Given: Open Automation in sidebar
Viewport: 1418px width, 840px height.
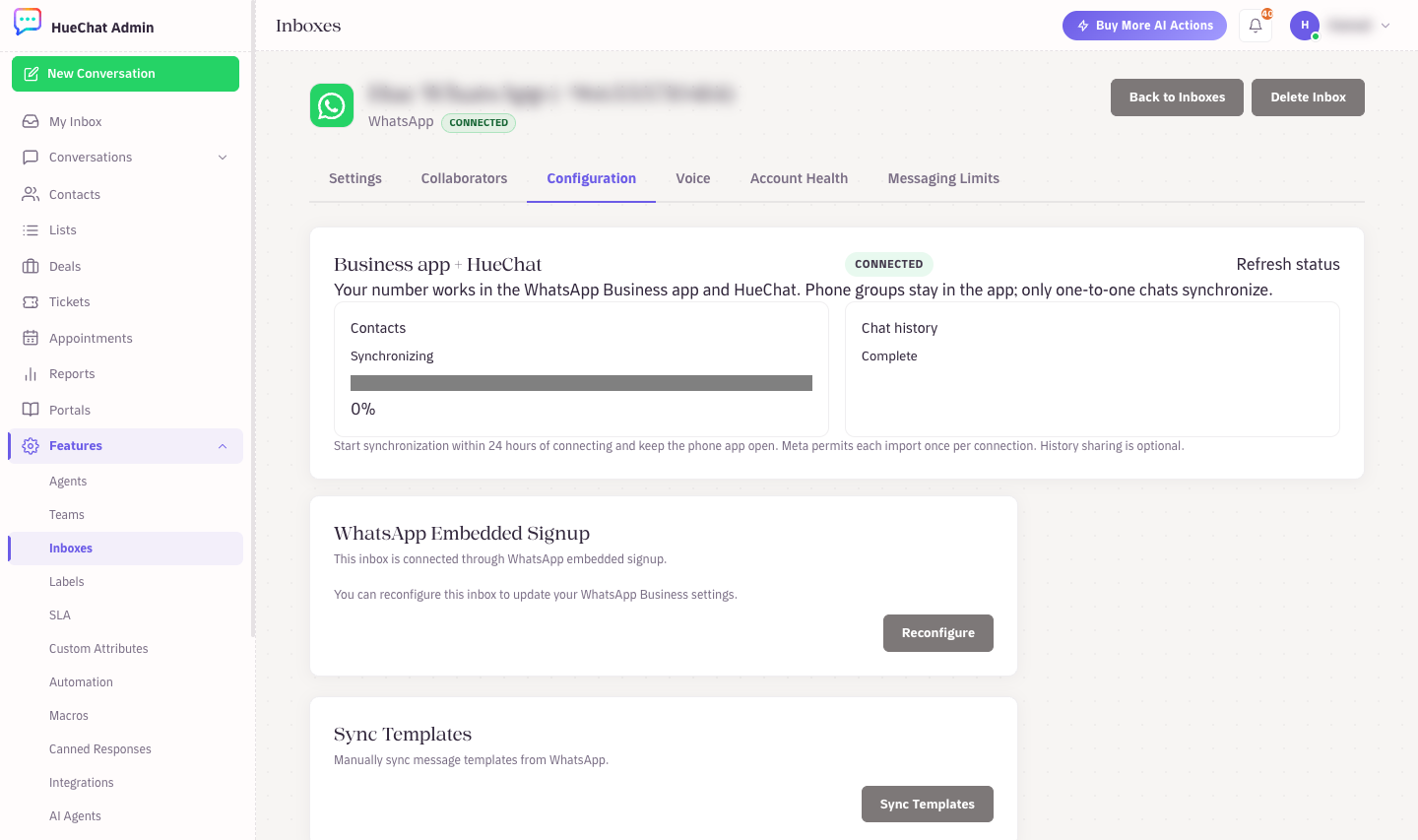Looking at the screenshot, I should click(81, 682).
